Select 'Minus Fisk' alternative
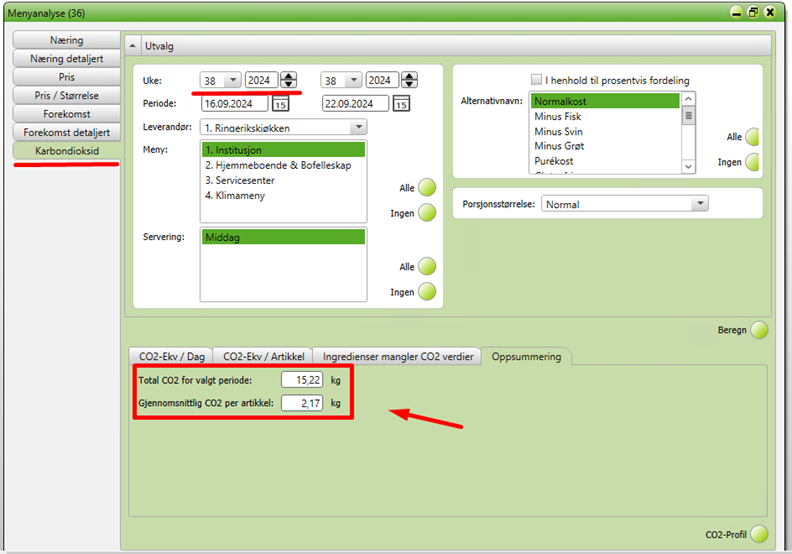 (x=605, y=116)
